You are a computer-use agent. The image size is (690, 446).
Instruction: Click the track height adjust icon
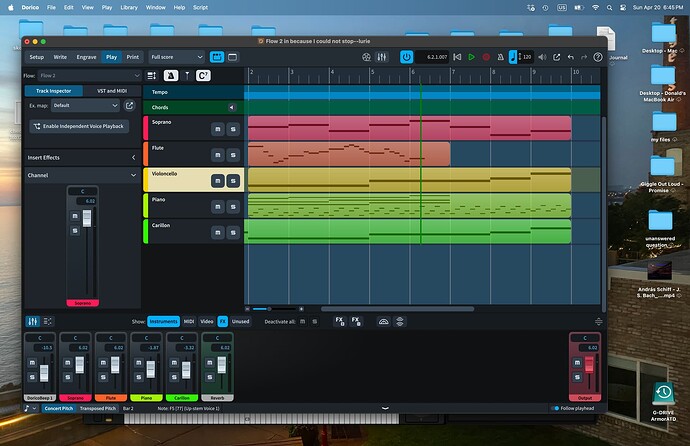point(151,76)
